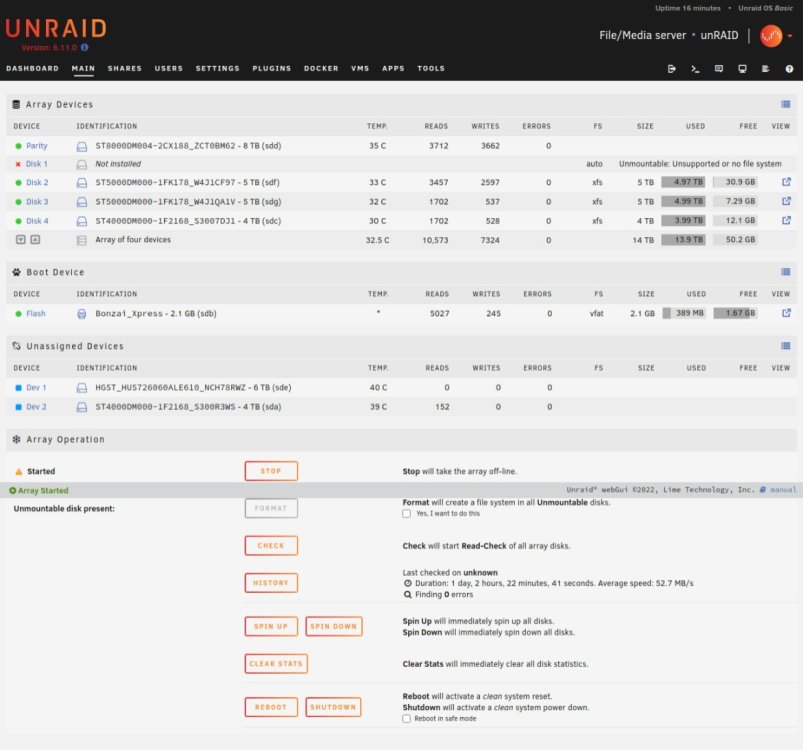Screen dimensions: 803x750
Task: Click the Flash Bonzai_Xpress drive icon
Action: click(81, 313)
